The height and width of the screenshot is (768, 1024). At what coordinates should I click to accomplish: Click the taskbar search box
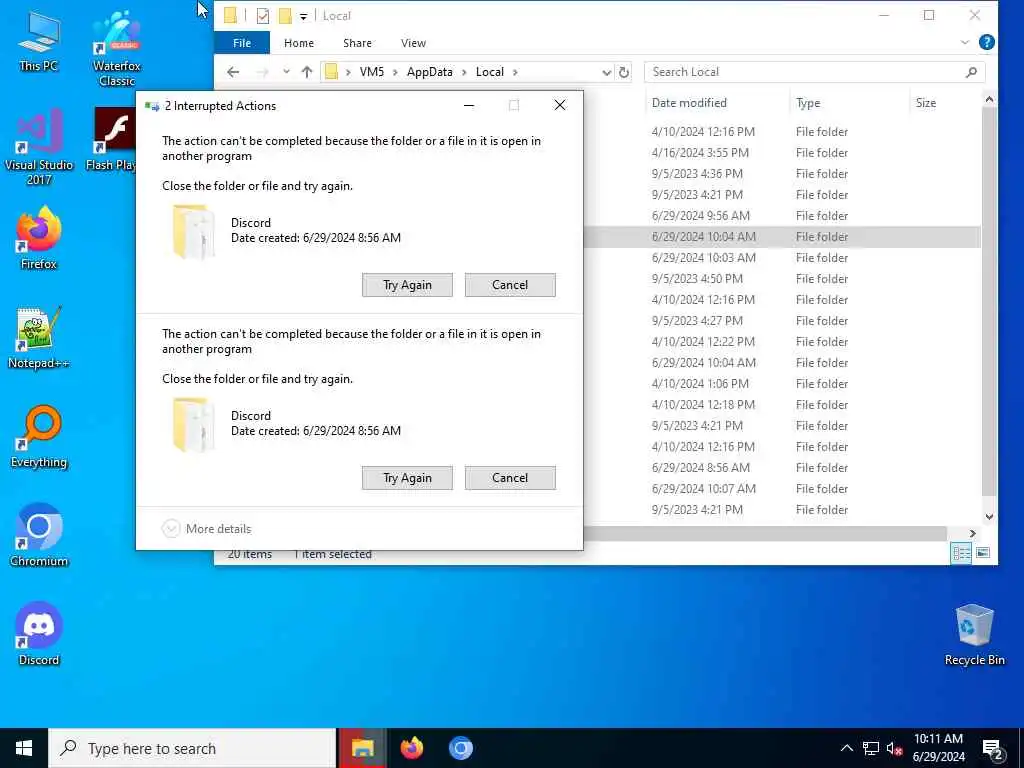192,748
